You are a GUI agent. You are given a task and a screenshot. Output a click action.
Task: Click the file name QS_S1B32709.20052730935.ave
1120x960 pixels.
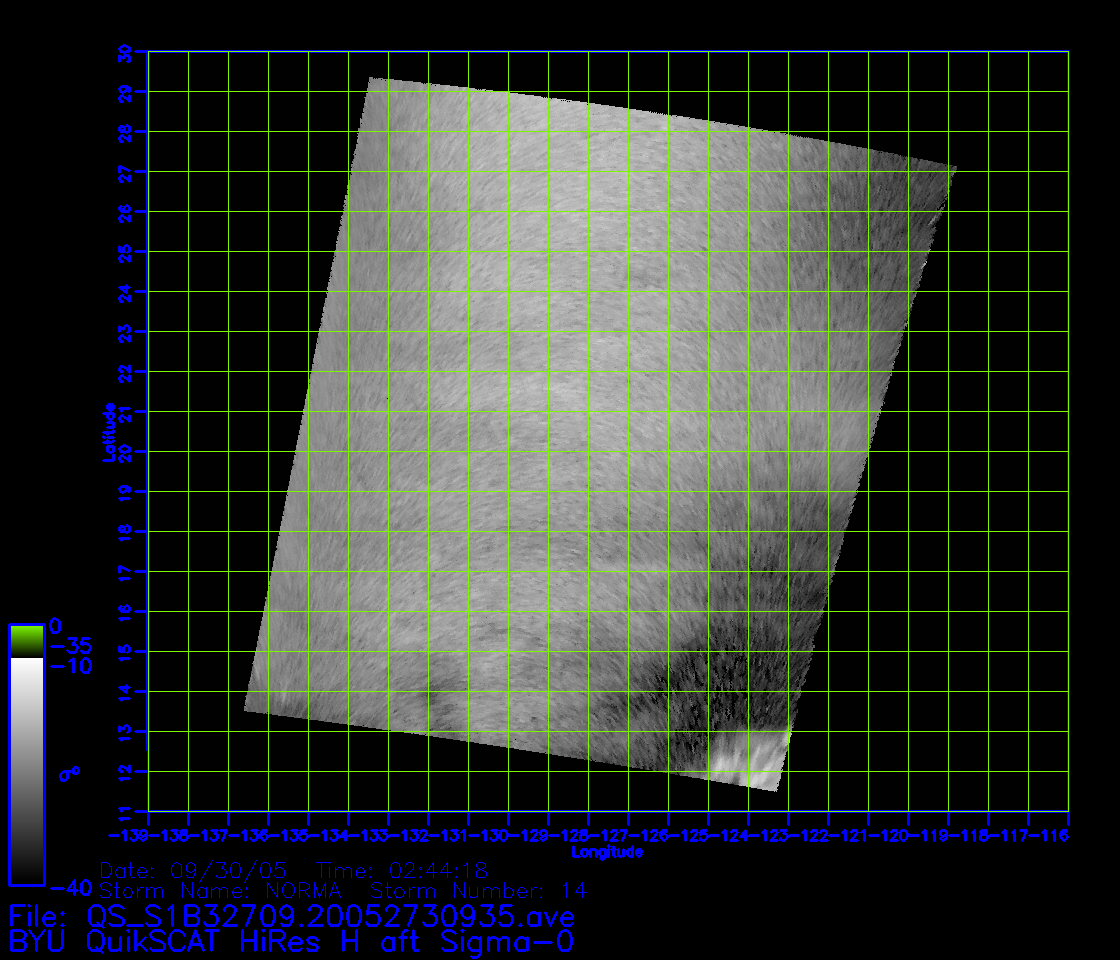coord(331,916)
